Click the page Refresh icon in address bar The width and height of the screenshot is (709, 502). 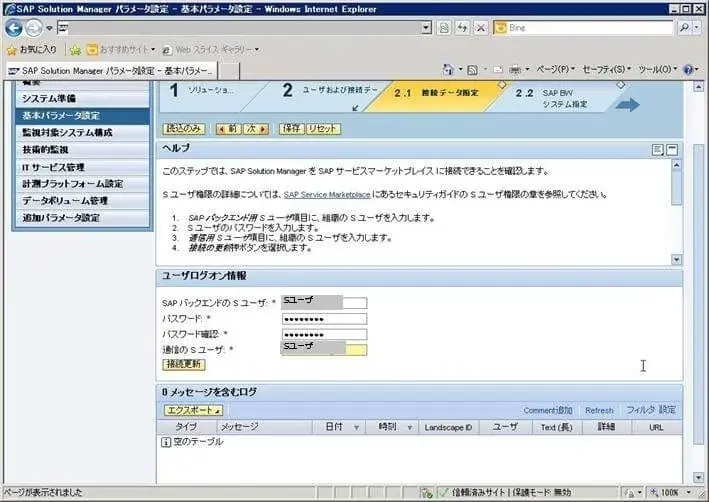462,28
